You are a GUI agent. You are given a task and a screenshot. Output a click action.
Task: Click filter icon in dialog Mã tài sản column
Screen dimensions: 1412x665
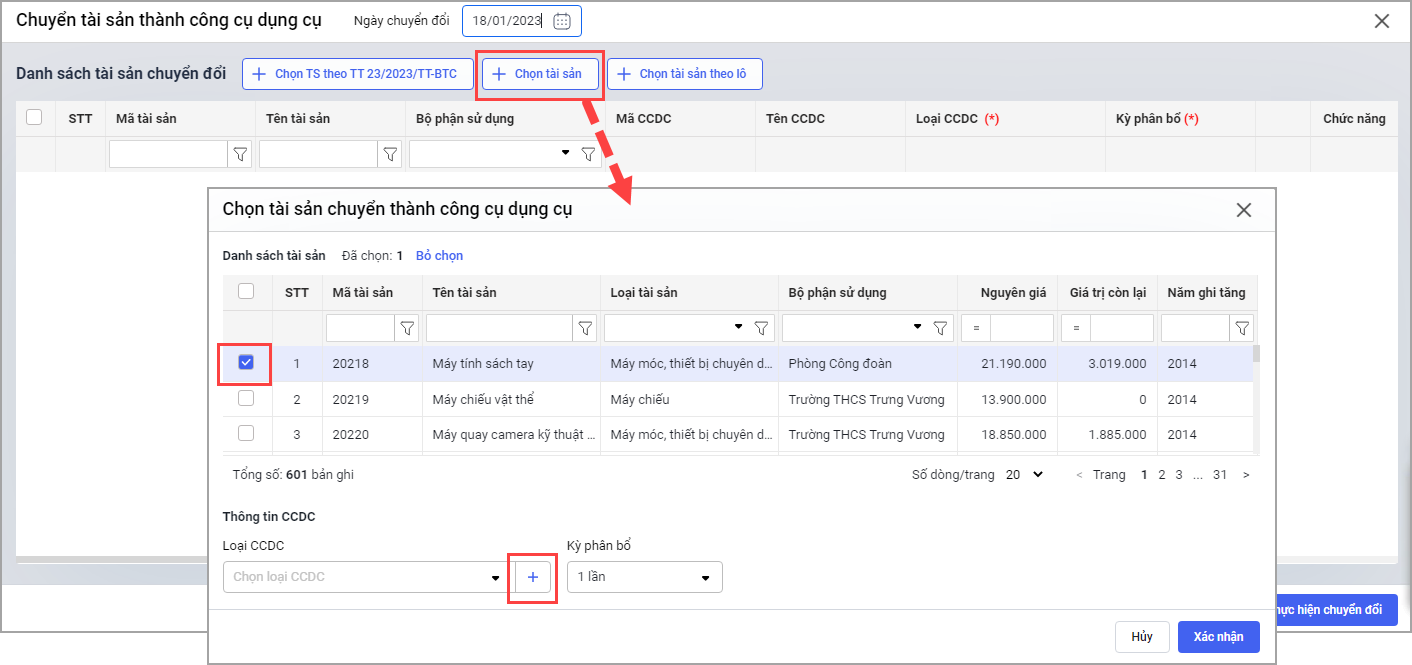(407, 328)
